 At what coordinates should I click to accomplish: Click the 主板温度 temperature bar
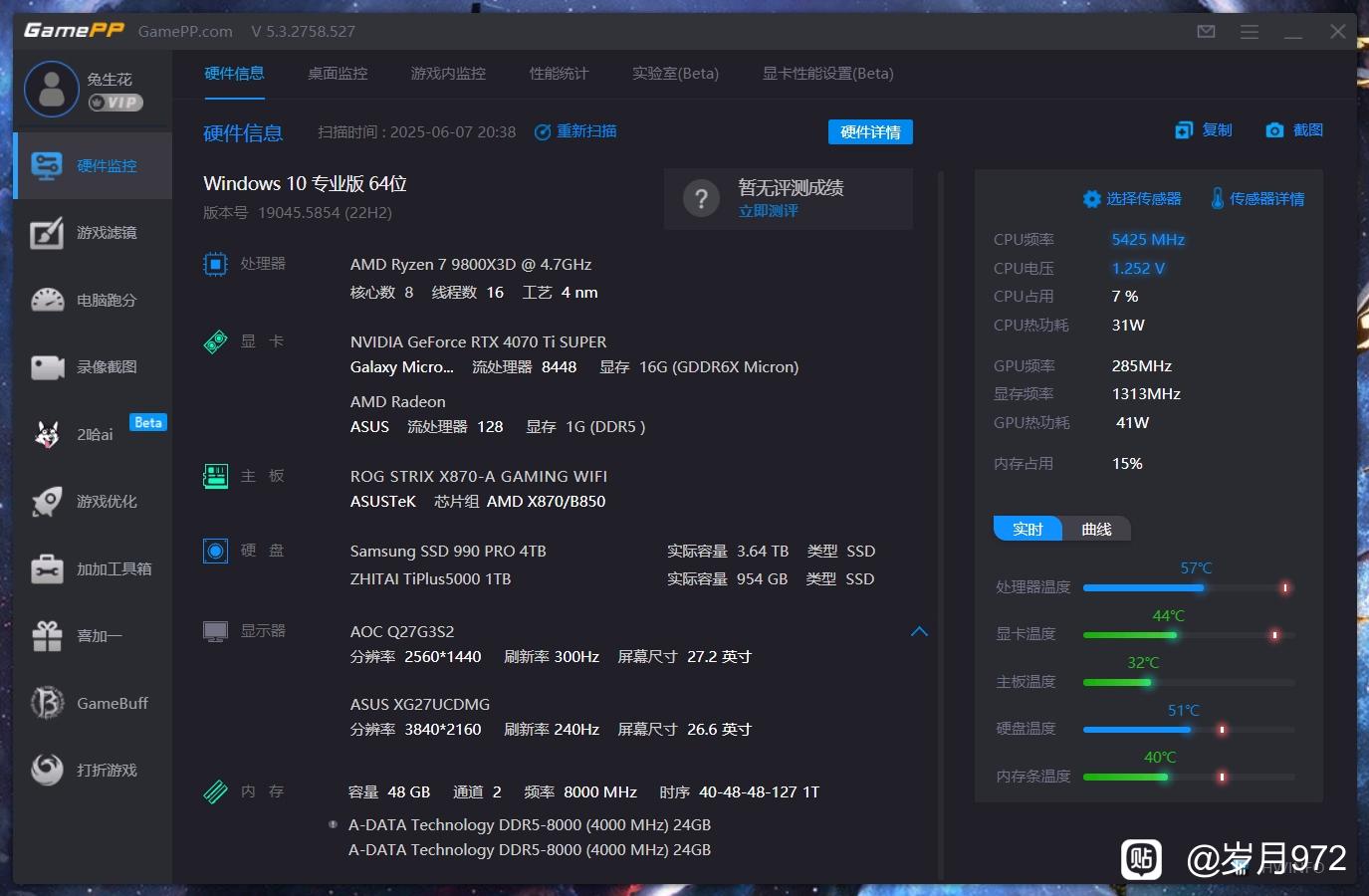(1189, 682)
